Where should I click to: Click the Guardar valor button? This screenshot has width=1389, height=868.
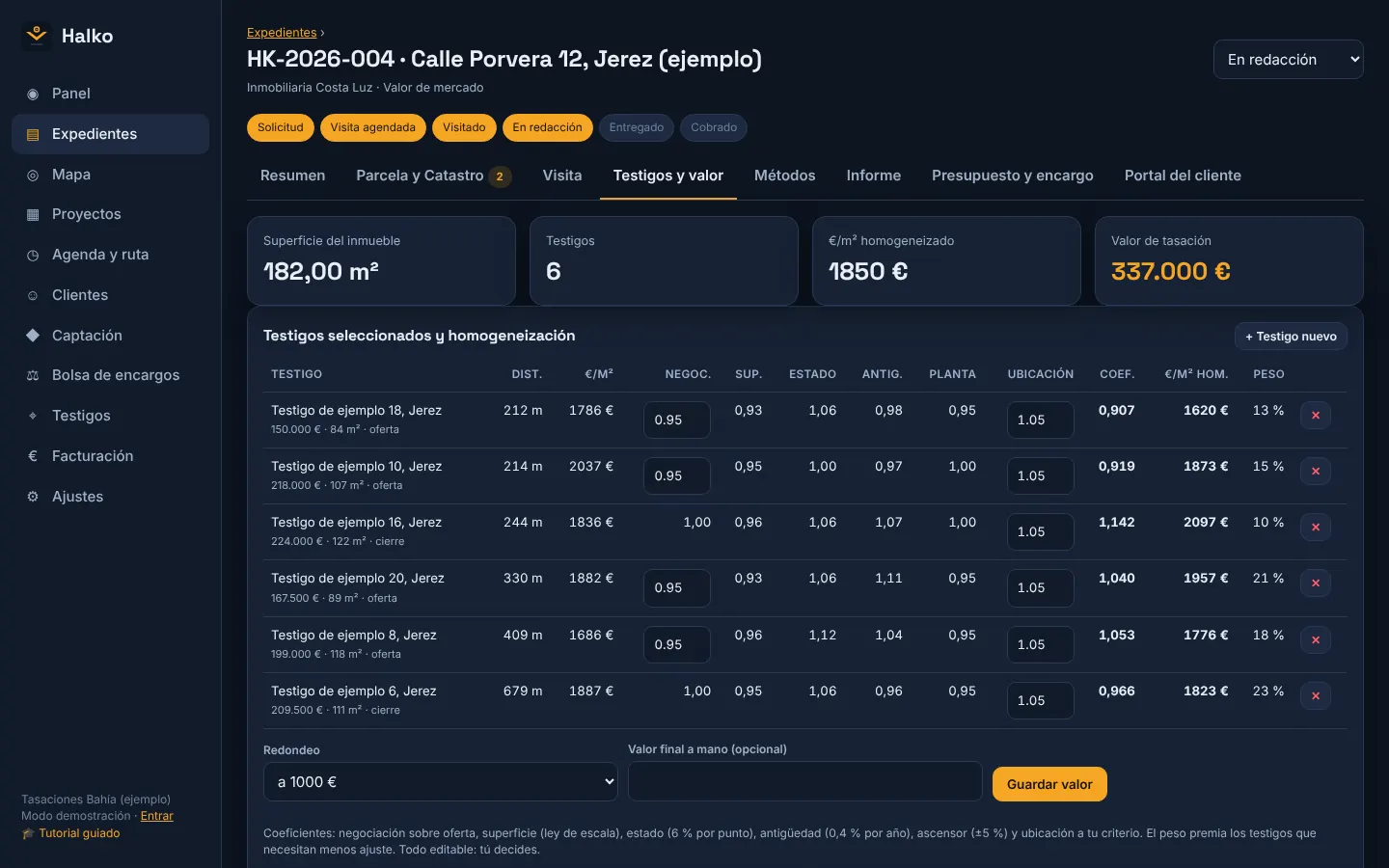pyautogui.click(x=1049, y=784)
